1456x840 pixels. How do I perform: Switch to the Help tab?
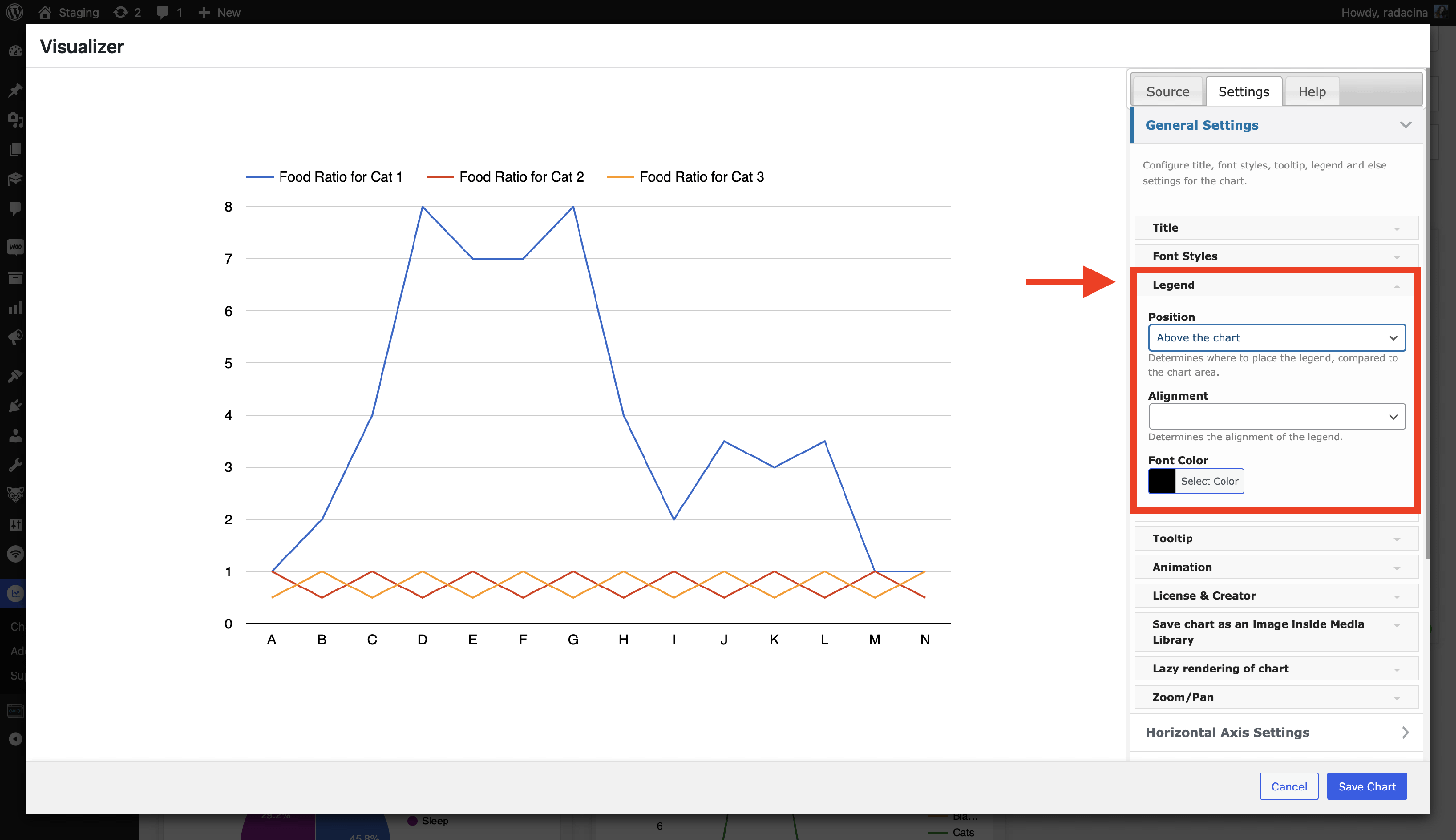tap(1311, 92)
